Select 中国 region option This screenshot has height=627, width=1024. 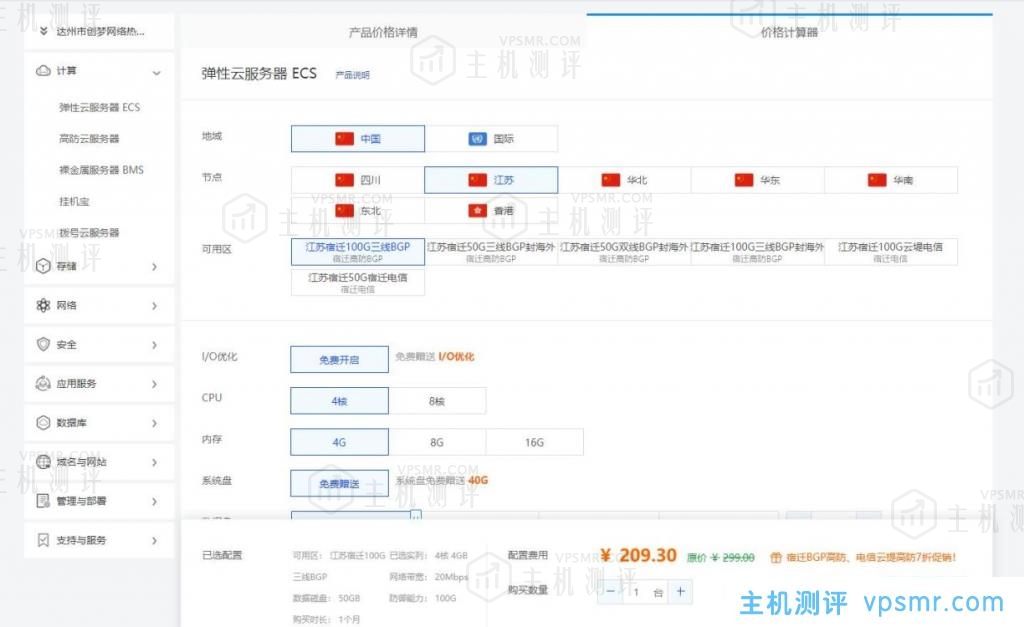point(358,138)
